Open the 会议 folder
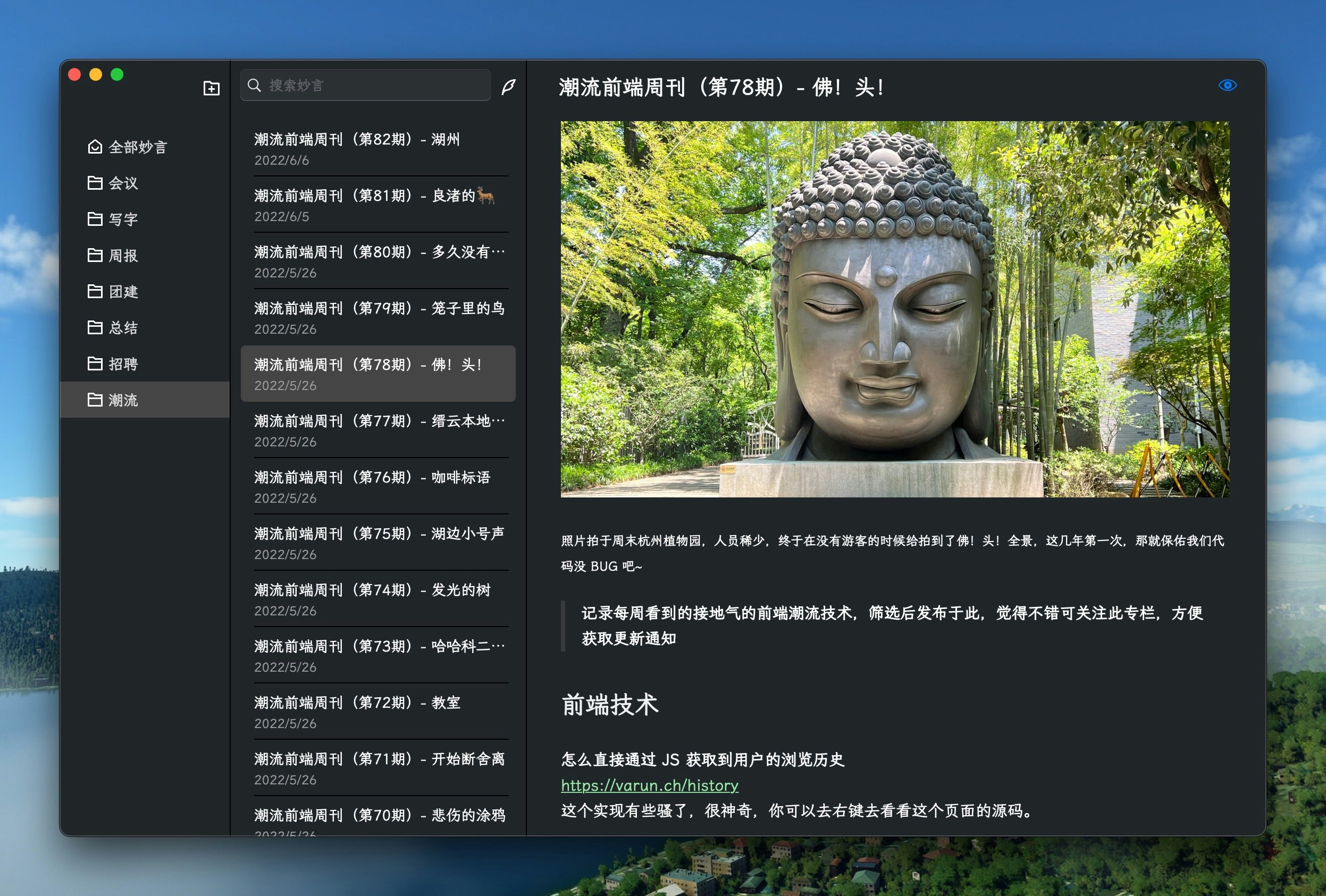The image size is (1326, 896). coord(145,183)
